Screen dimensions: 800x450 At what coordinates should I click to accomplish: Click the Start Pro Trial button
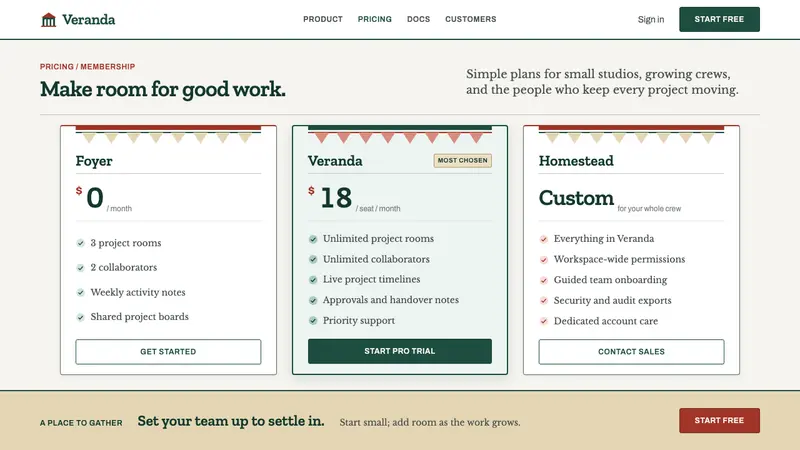click(399, 351)
